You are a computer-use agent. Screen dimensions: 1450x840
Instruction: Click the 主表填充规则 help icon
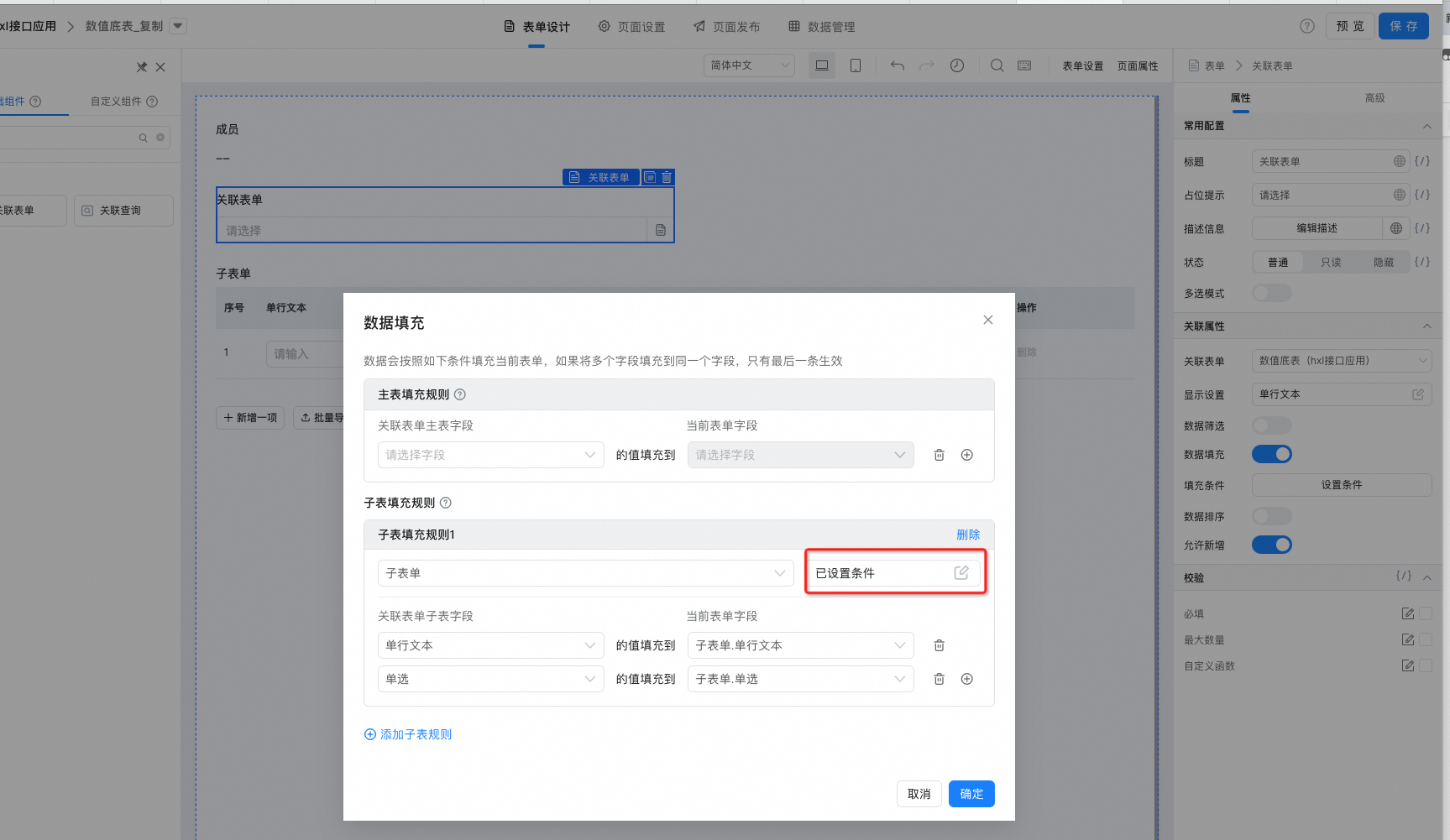pos(460,394)
